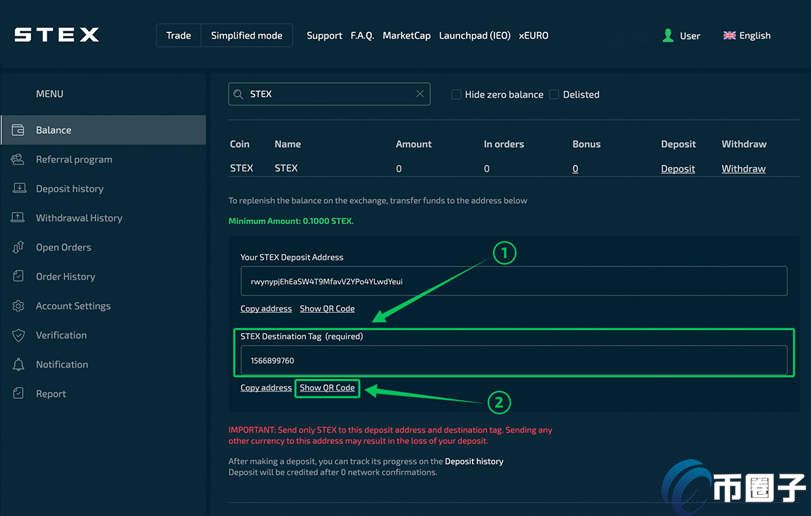
Task: Click the Open Orders icon
Action: point(18,247)
